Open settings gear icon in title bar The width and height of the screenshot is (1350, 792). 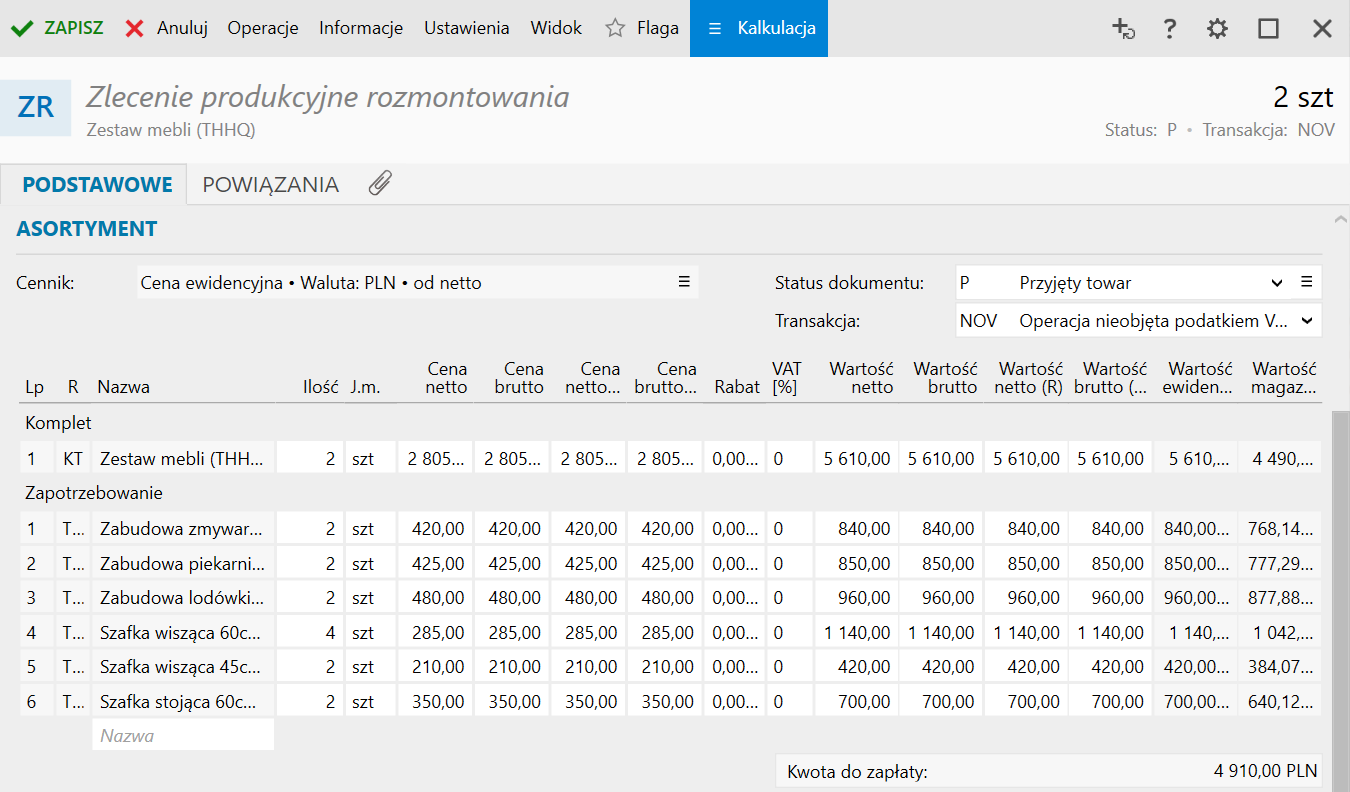[x=1217, y=29]
